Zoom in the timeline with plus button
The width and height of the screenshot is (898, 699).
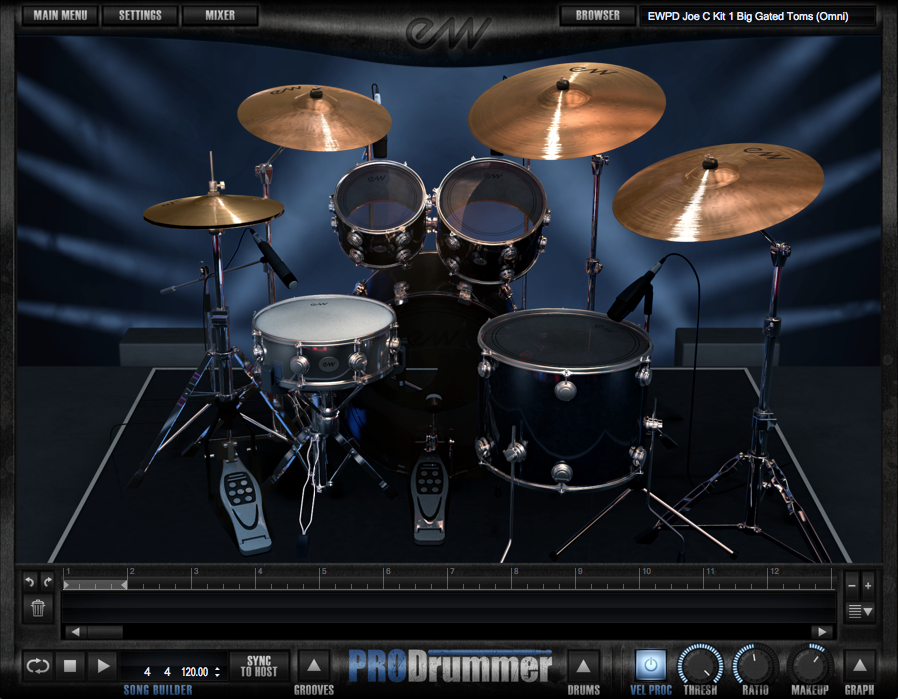pos(868,584)
